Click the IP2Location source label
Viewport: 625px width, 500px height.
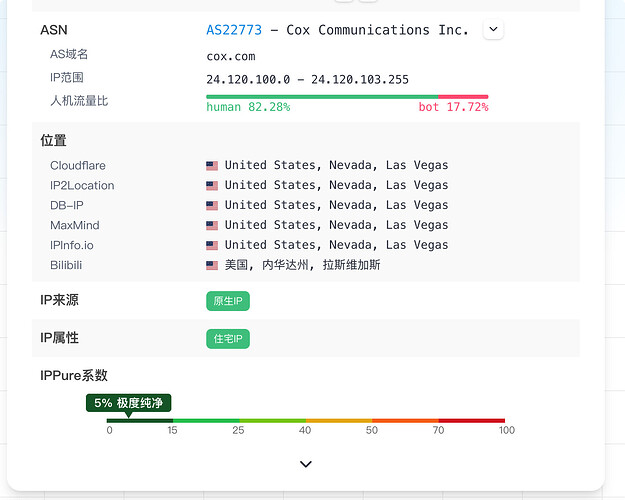(x=82, y=185)
